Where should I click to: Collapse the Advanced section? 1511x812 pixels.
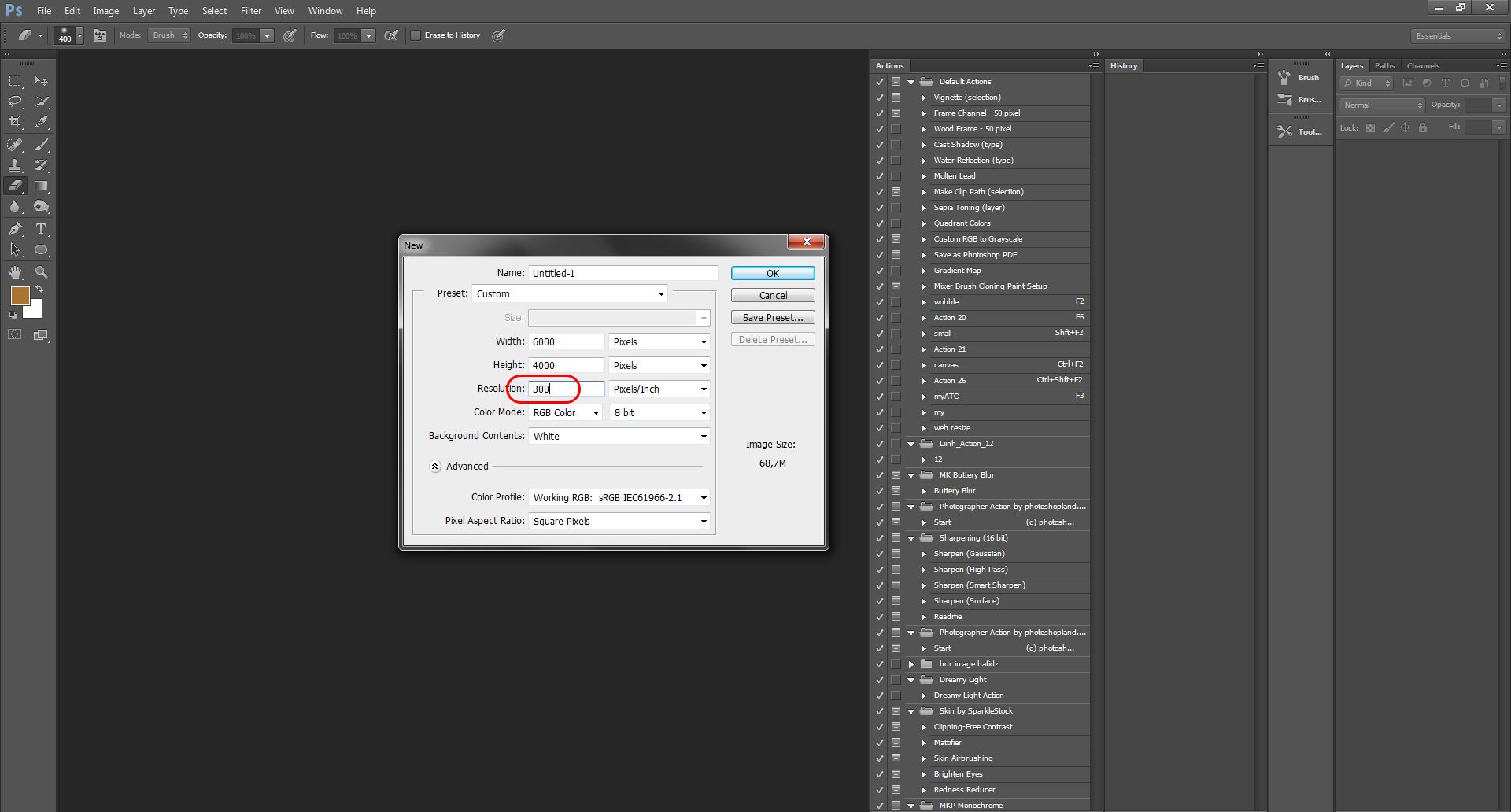tap(435, 466)
